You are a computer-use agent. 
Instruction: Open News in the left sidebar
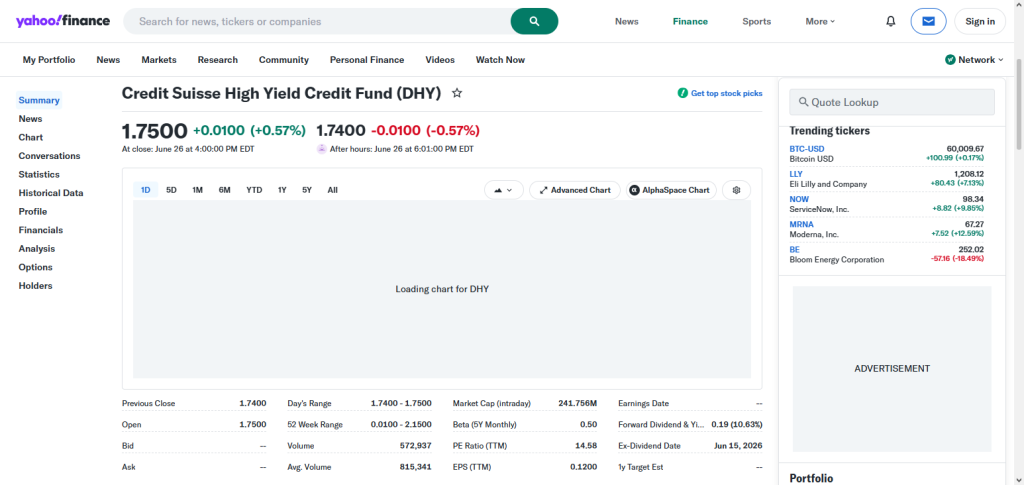[x=30, y=119]
